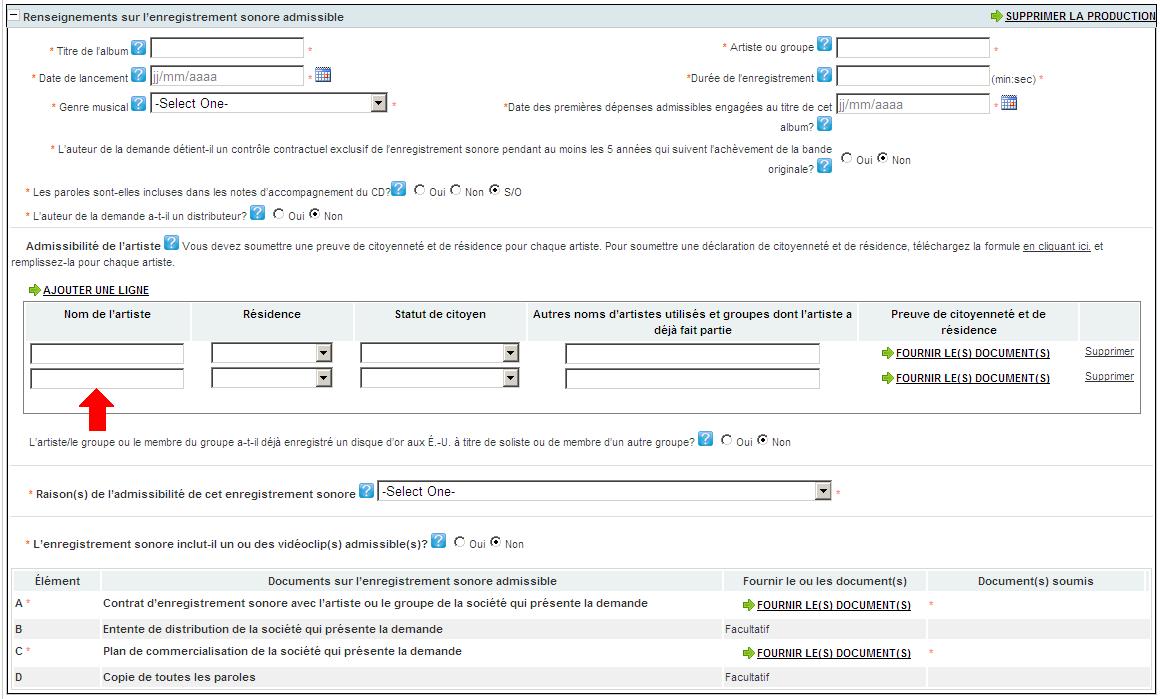Click Fournir le(s) document(s) for element A
The height and width of the screenshot is (699, 1160).
[x=834, y=605]
